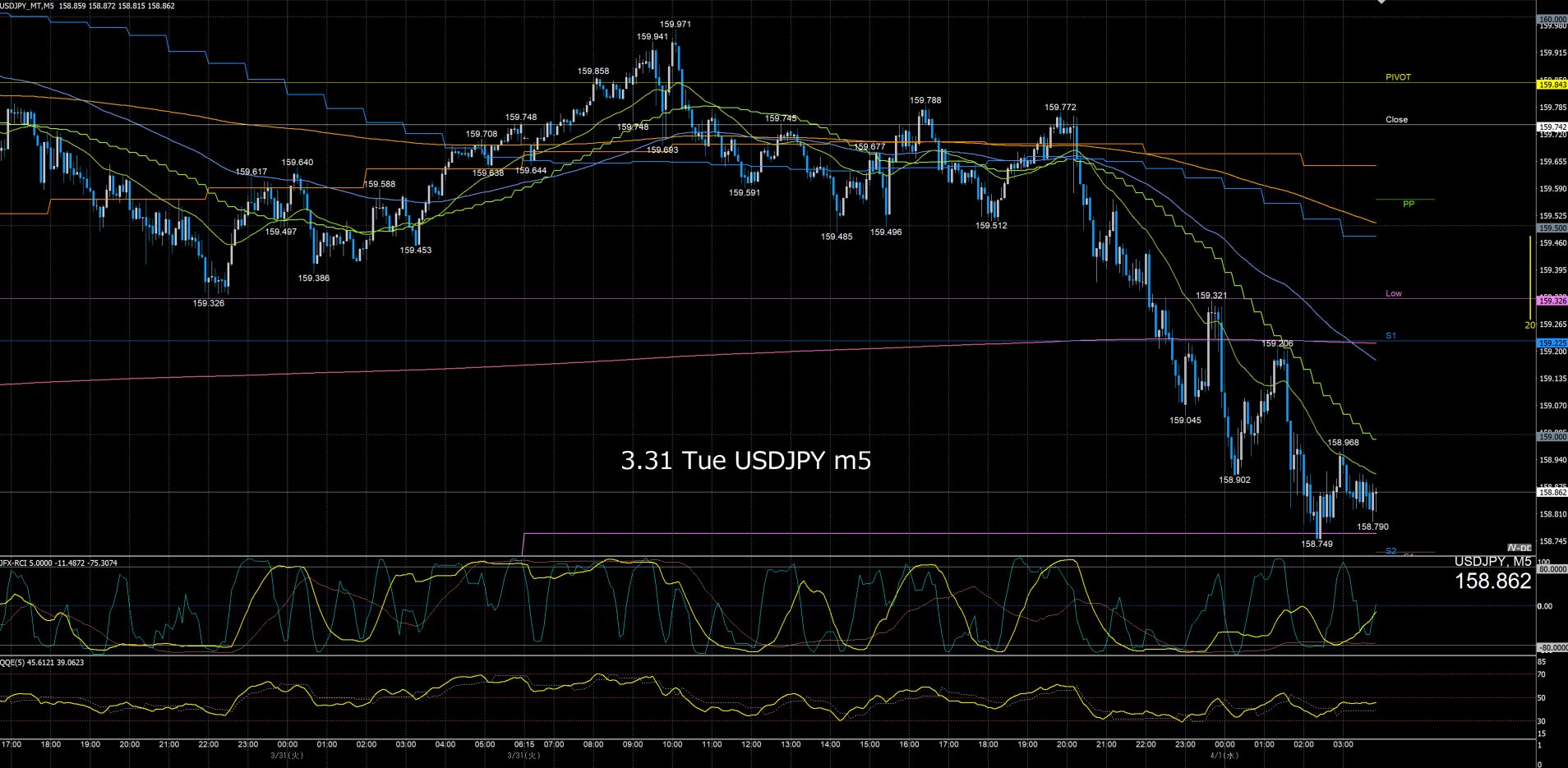1568x768 pixels.
Task: Click the chart shift triangle marker at top
Action: point(1381,2)
